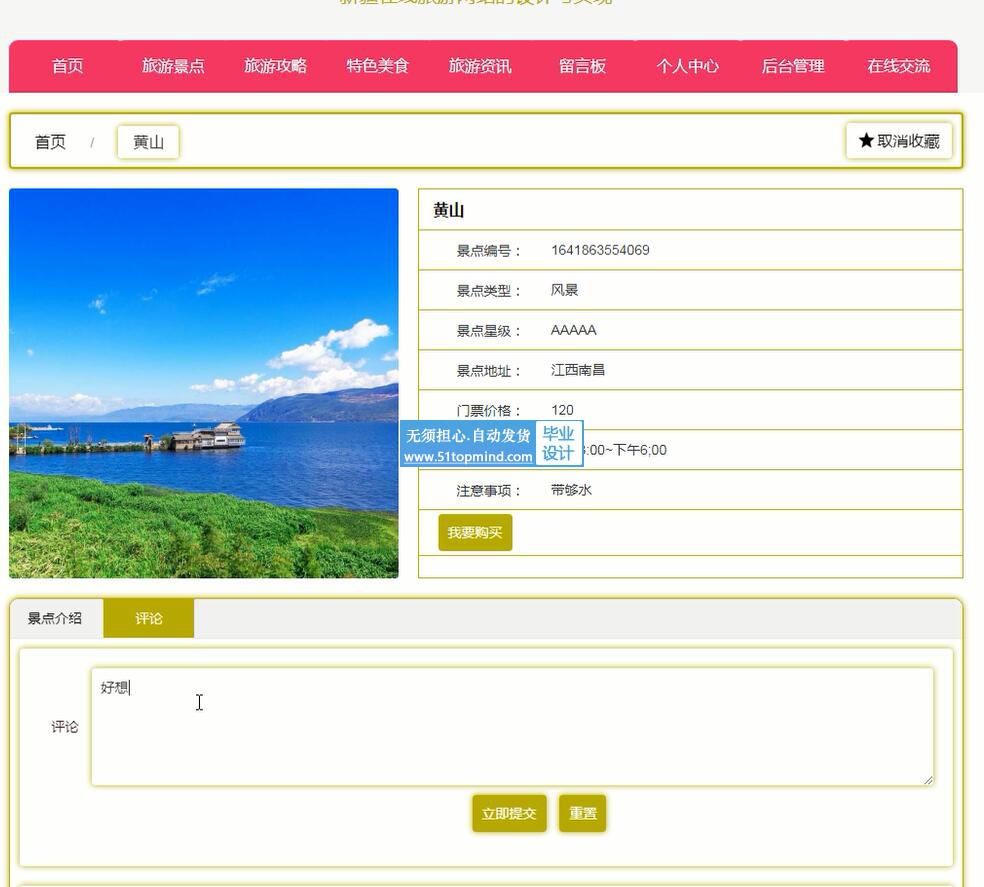Click the 首页 breadcrumb link
Screen dimensions: 984x887
[50, 142]
